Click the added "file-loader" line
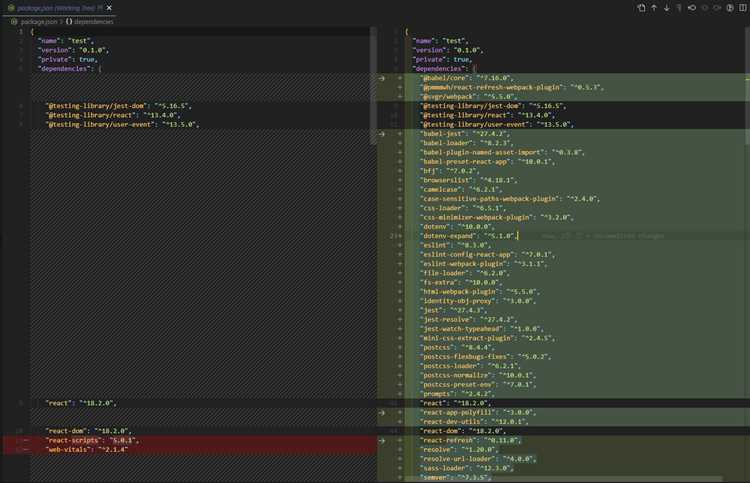This screenshot has width=750, height=483. tap(465, 273)
